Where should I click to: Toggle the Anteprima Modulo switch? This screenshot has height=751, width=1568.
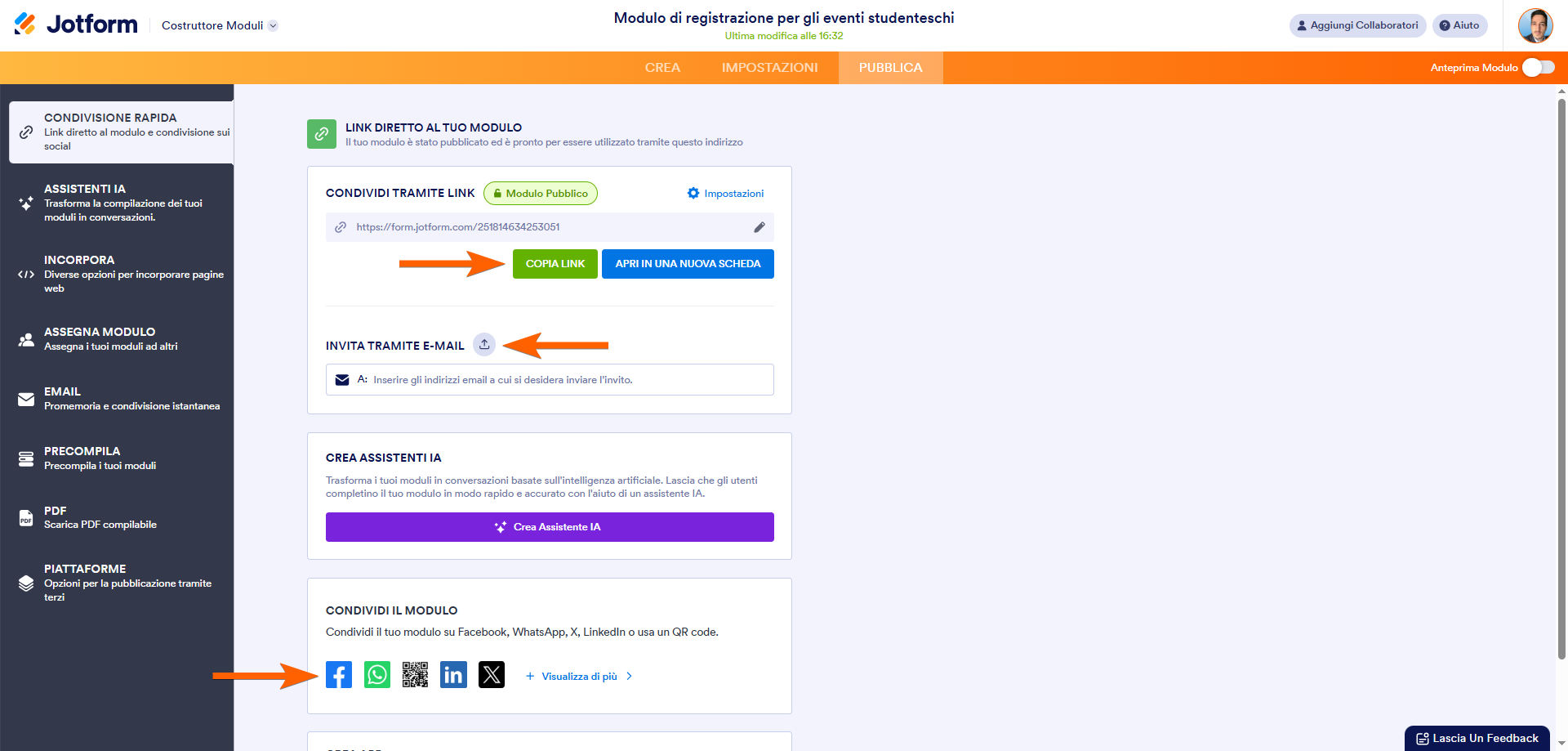point(1539,68)
